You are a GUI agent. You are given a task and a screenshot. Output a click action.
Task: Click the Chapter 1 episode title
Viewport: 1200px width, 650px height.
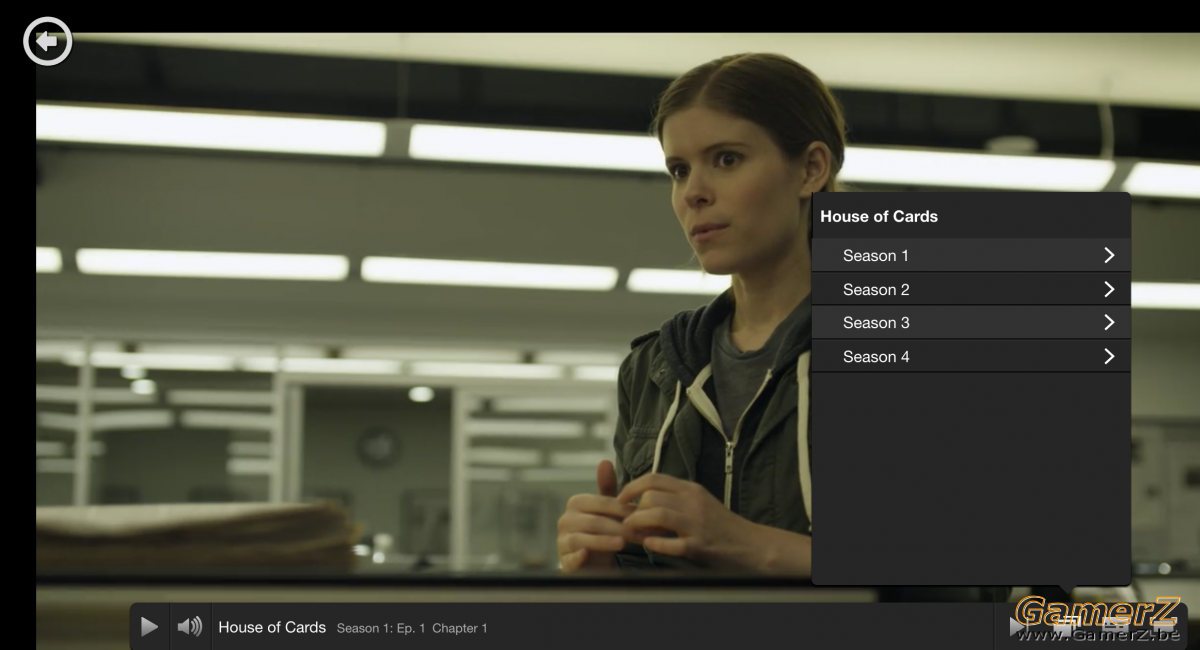coord(460,628)
